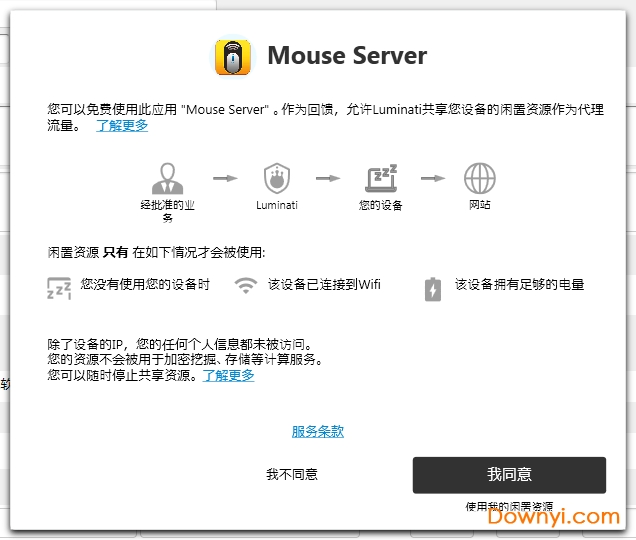The width and height of the screenshot is (636, 540).
Task: Accept by clicking 我同意
Action: [x=509, y=475]
